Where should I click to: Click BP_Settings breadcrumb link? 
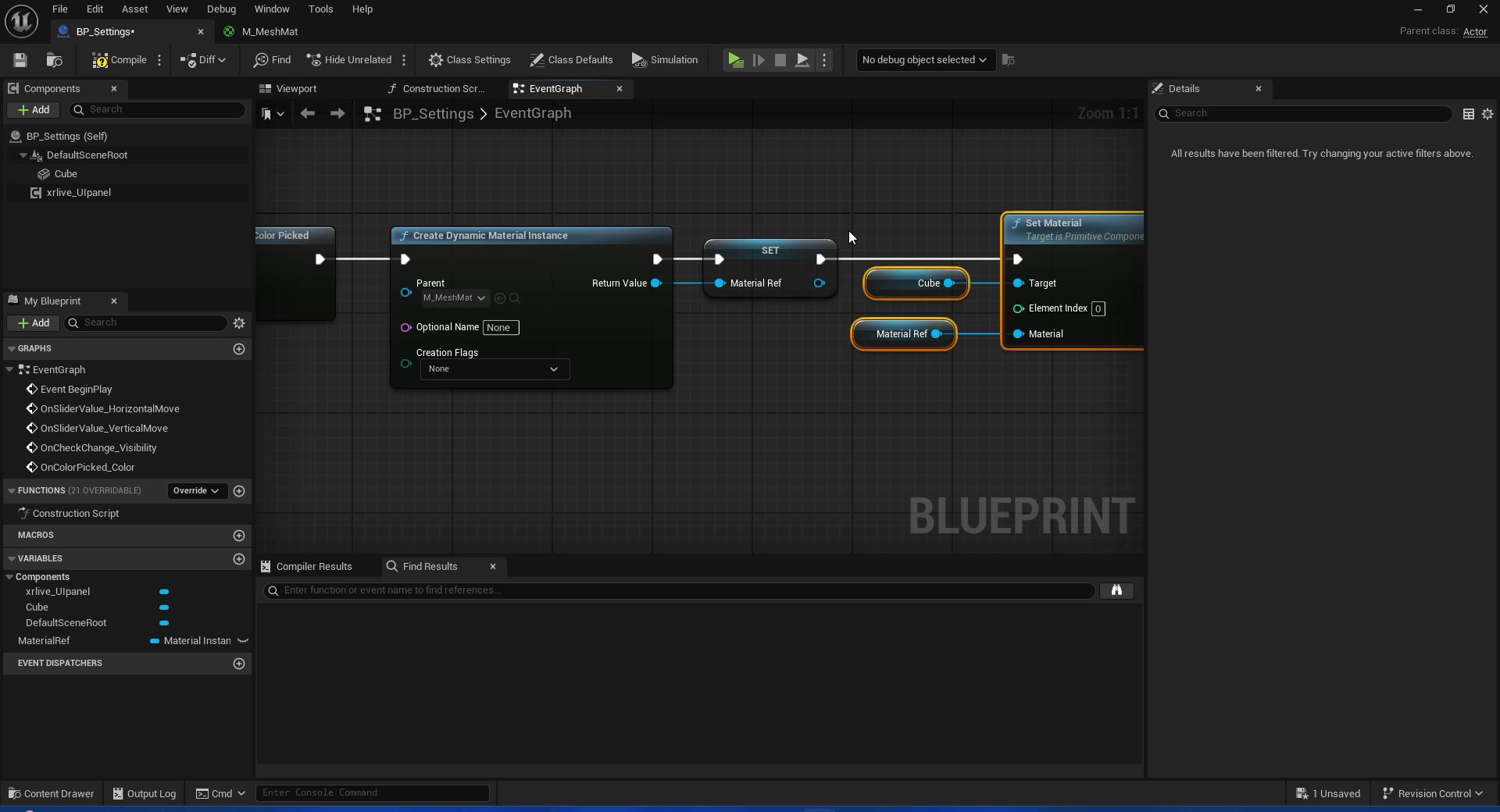pyautogui.click(x=433, y=114)
